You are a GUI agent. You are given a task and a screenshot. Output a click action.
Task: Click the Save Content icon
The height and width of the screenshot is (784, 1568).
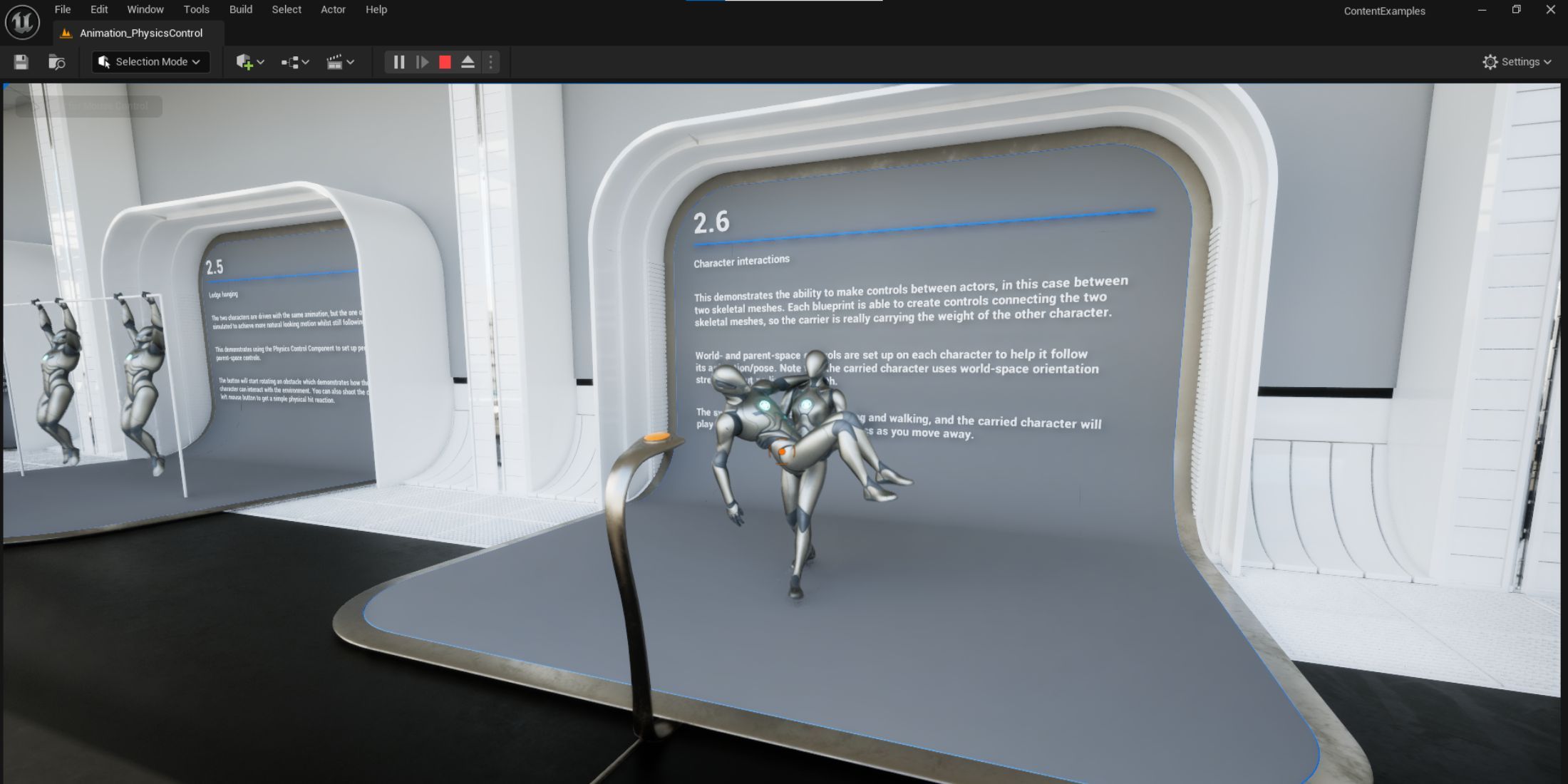pos(20,62)
